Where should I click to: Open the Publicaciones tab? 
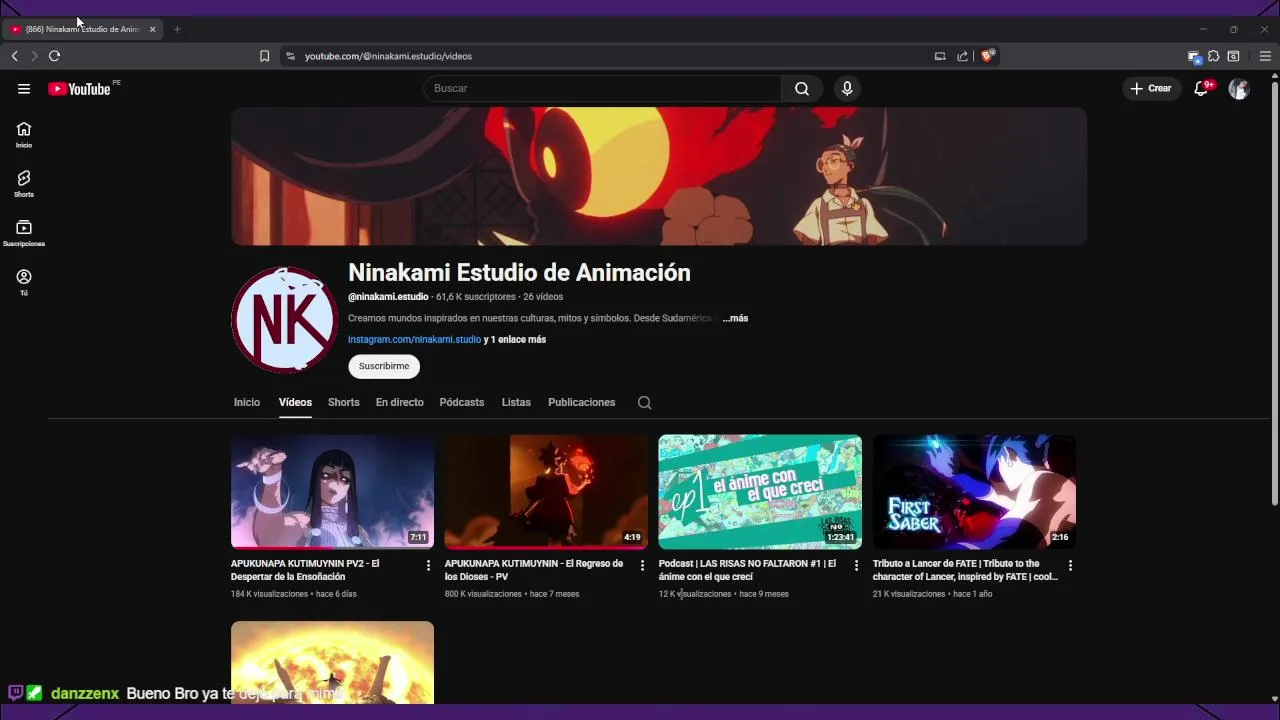click(x=581, y=402)
